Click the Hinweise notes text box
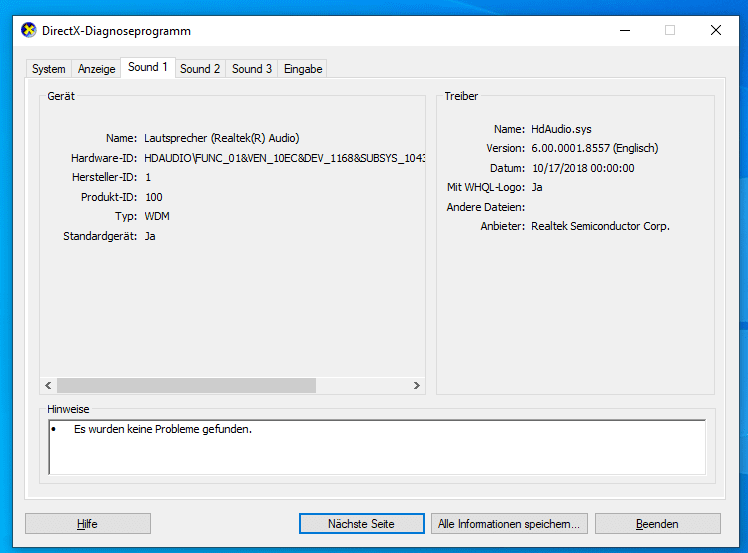The width and height of the screenshot is (748, 553). coord(377,447)
